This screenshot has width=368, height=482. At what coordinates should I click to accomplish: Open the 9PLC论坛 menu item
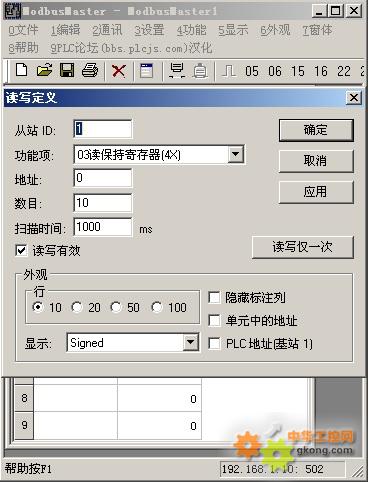[x=131, y=48]
